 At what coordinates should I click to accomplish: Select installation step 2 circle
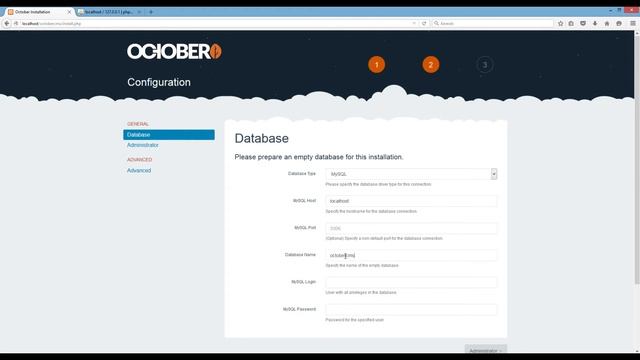tap(431, 64)
